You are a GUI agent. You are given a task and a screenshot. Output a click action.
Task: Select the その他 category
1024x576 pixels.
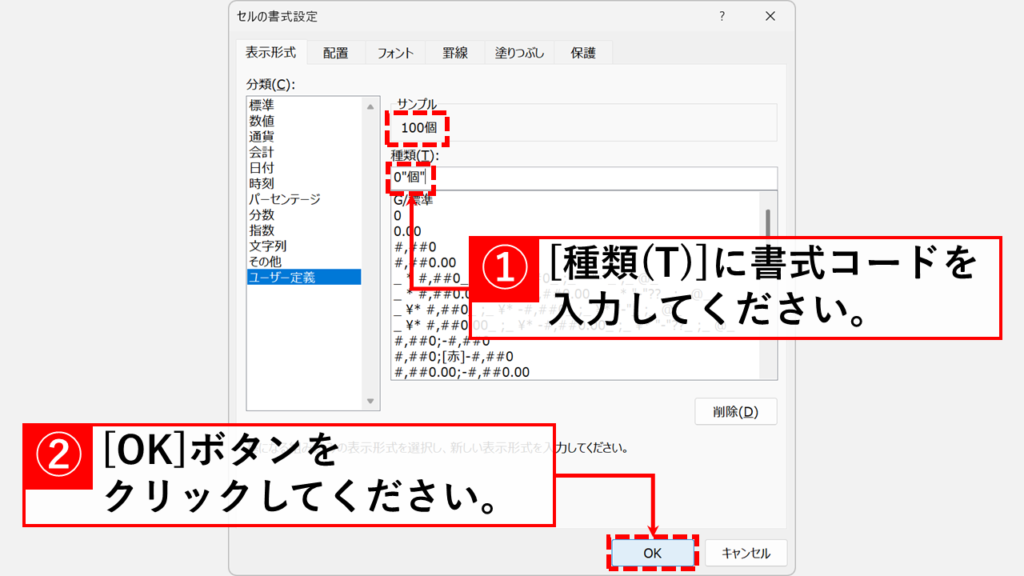(x=304, y=262)
